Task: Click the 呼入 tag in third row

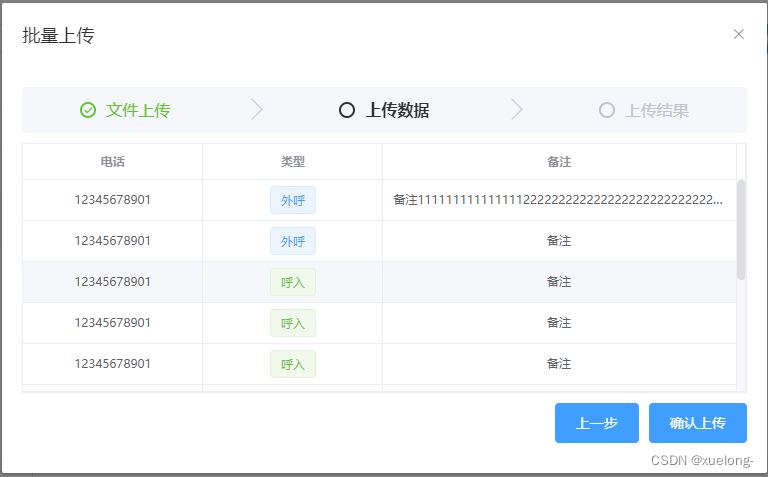Action: coord(293,282)
